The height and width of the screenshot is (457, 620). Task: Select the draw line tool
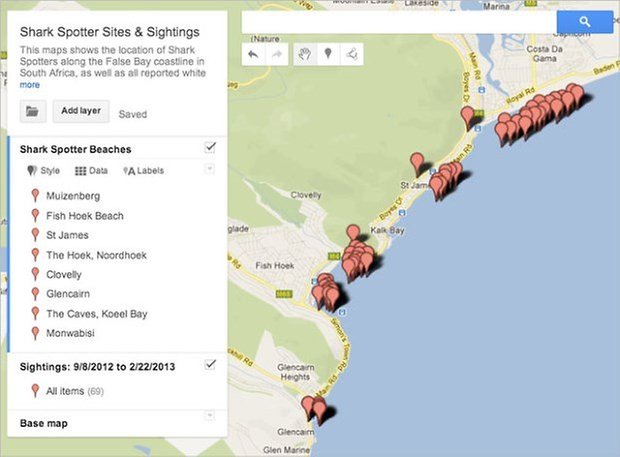tap(352, 54)
